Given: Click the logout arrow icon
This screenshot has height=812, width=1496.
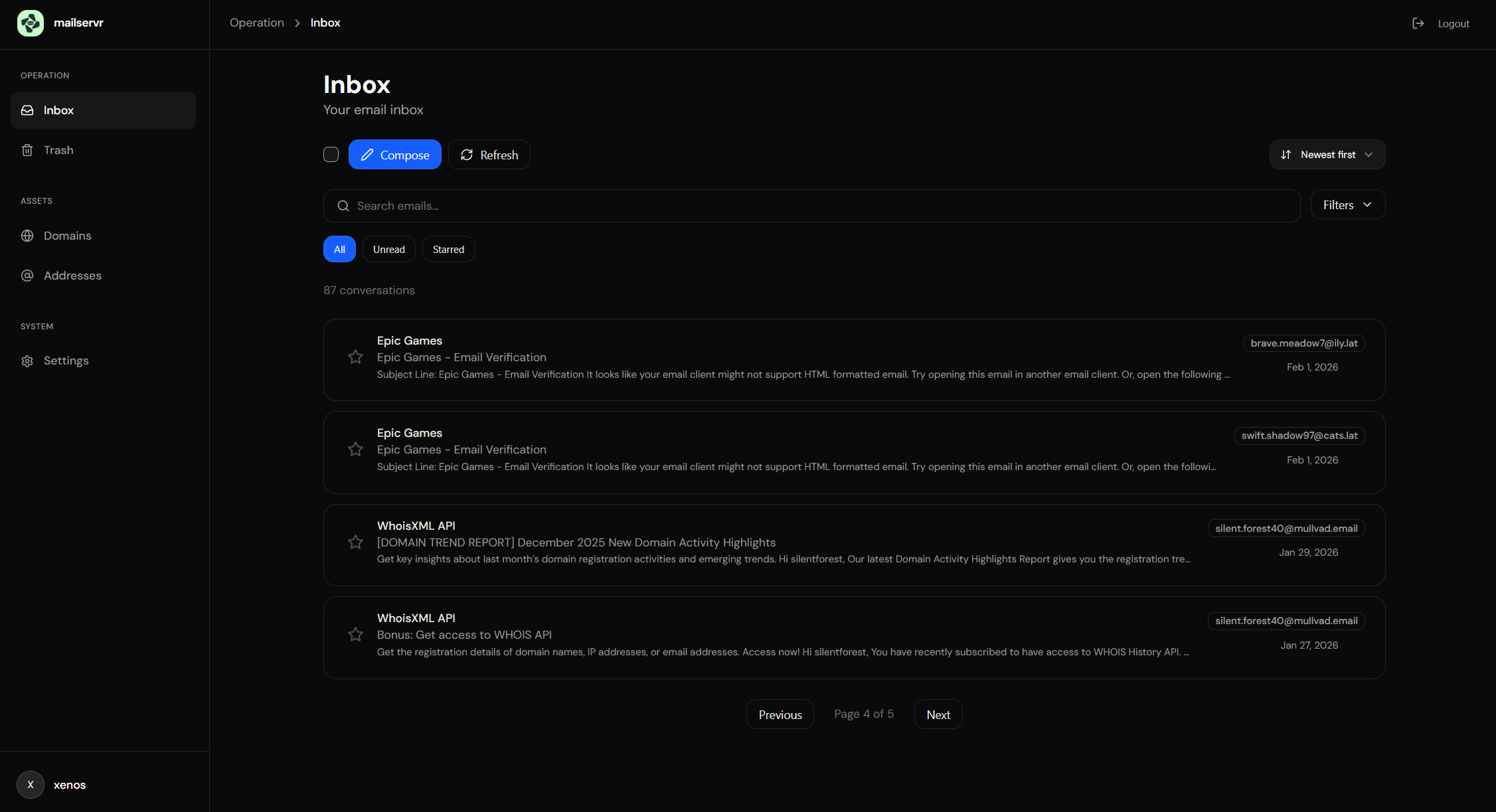Looking at the screenshot, I should [x=1418, y=23].
